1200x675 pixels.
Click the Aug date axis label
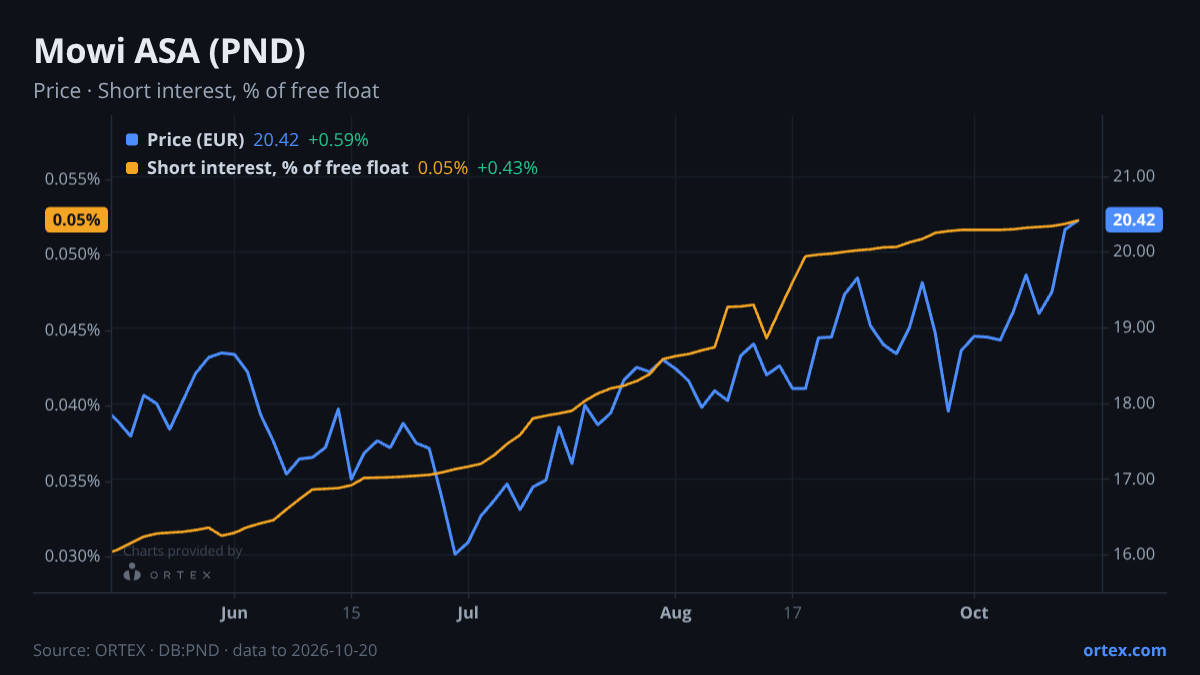click(676, 612)
